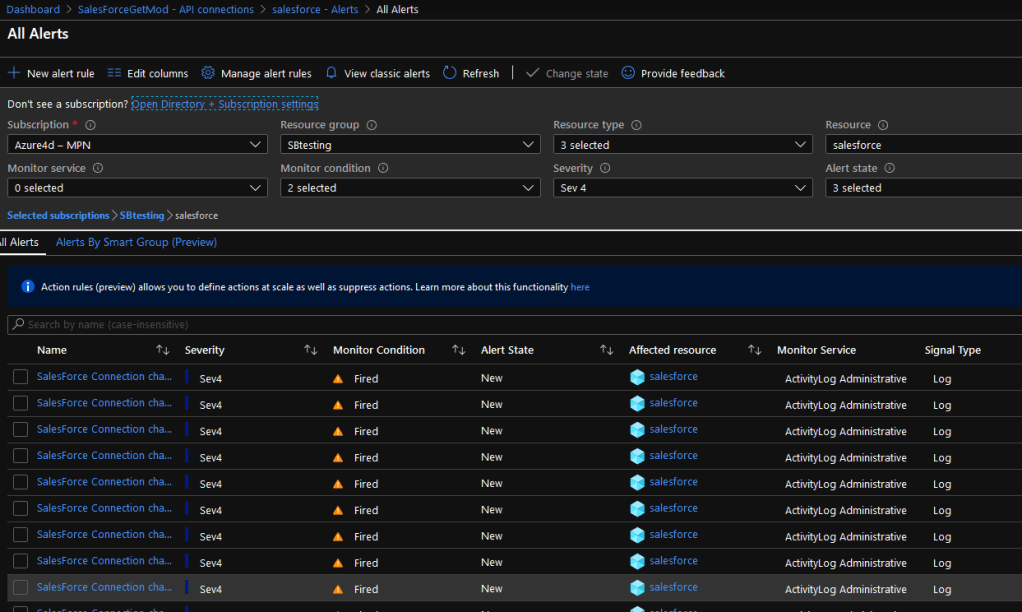The width and height of the screenshot is (1022, 612).
Task: Click the Provide feedback smiley icon
Action: click(628, 73)
